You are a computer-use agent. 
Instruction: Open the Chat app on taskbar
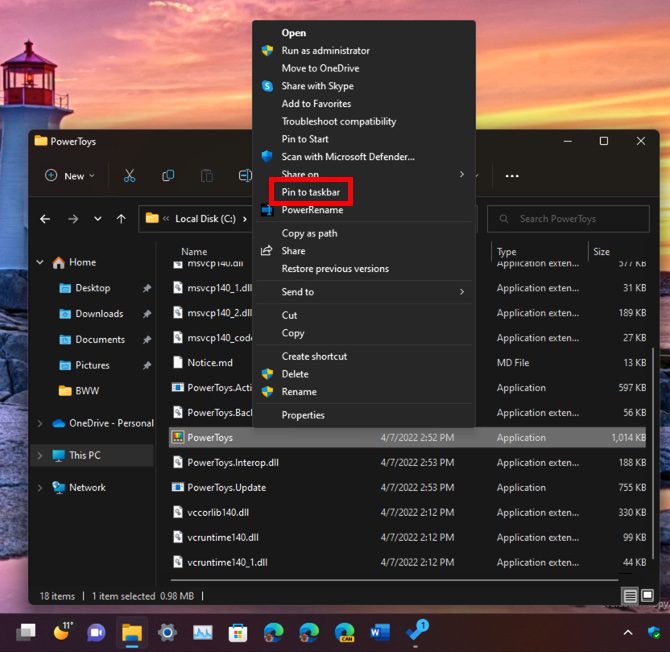coord(96,632)
